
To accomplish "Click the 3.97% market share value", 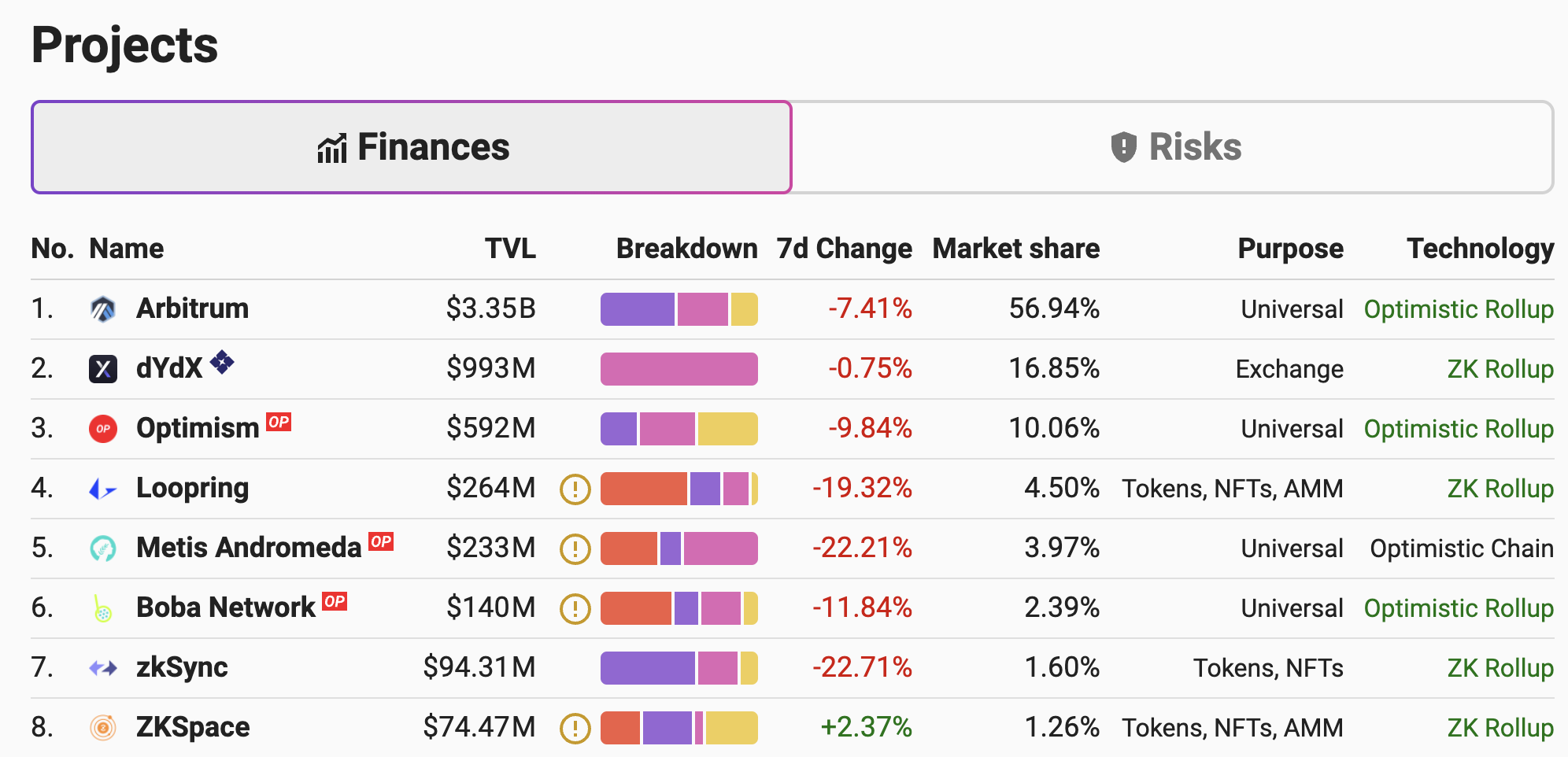I will click(x=1062, y=548).
